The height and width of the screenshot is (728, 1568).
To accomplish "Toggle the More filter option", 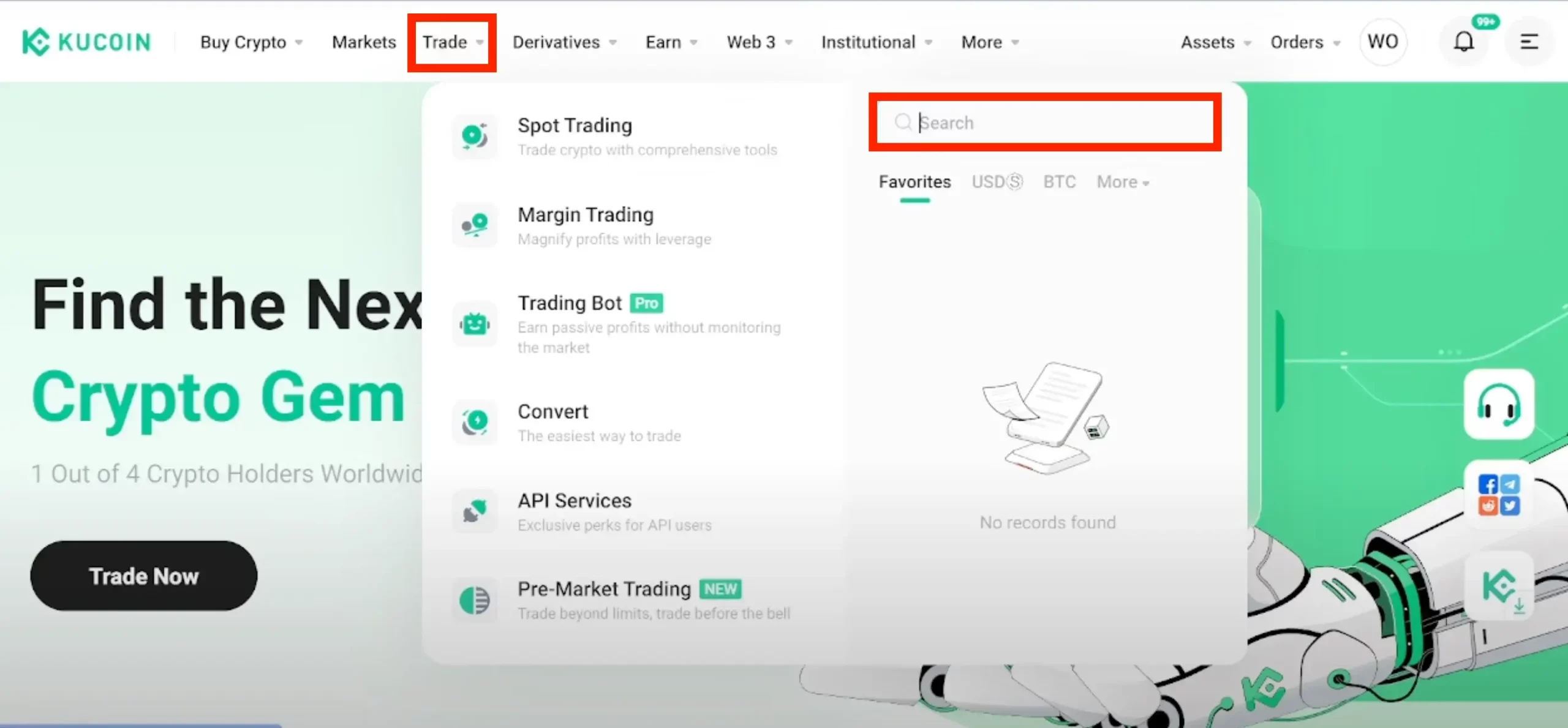I will point(1122,182).
